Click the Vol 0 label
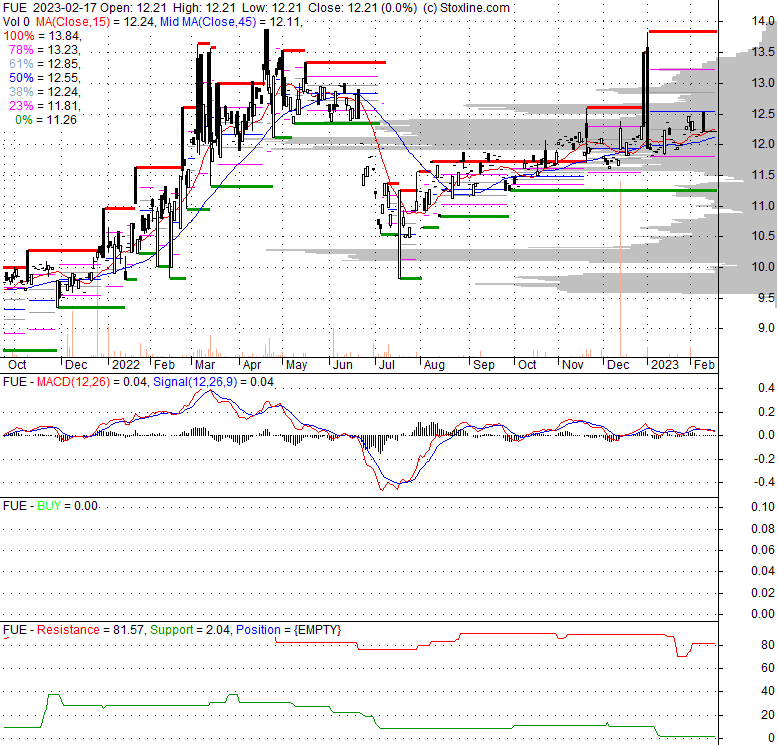This screenshot has width=778, height=746. (x=16, y=22)
